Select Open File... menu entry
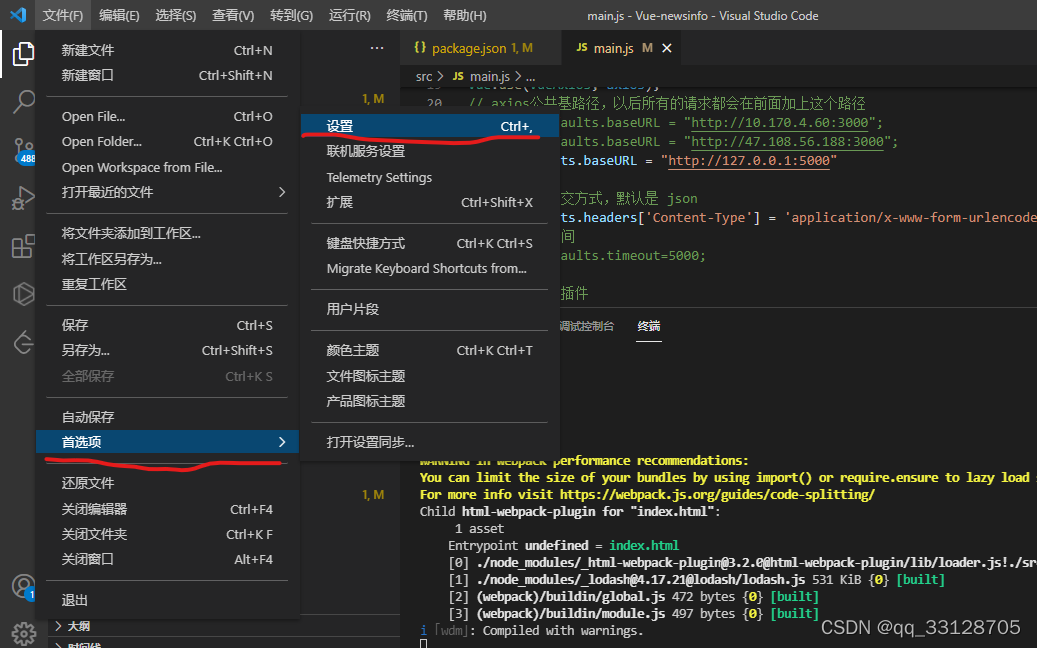1037x648 pixels. click(x=167, y=116)
